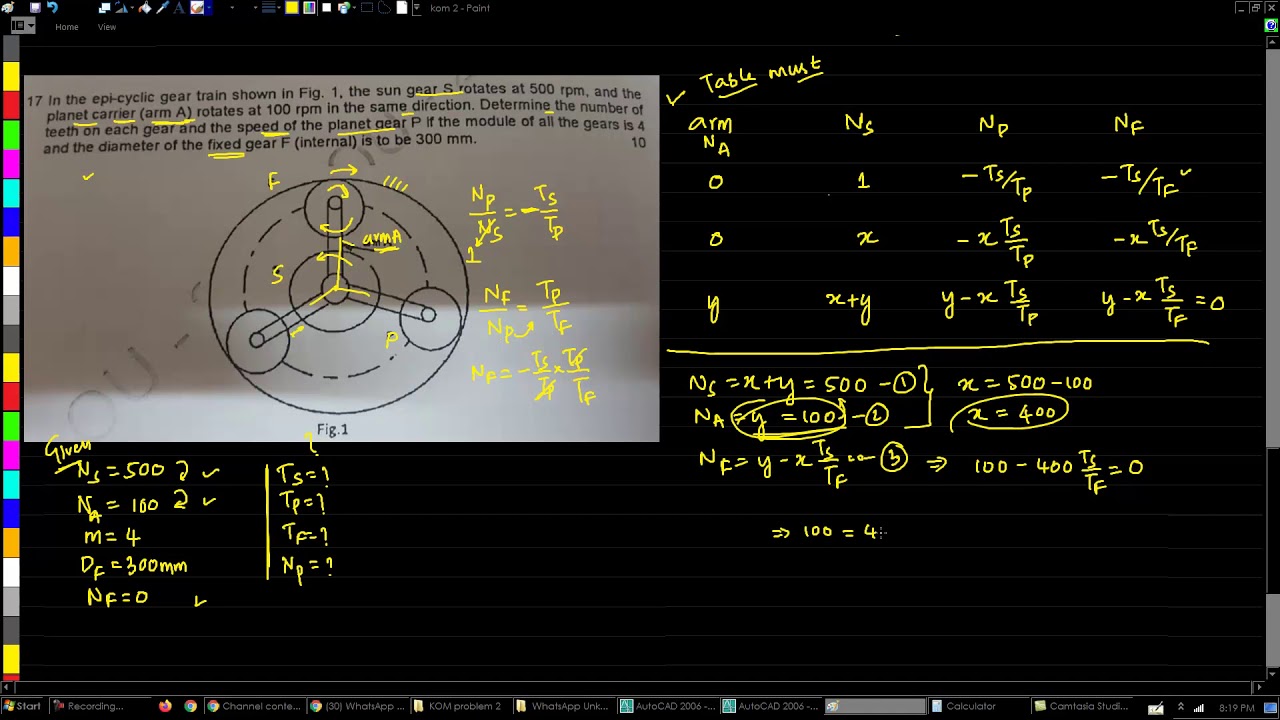1280x720 pixels.
Task: Select the Fill with color bucket tool
Action: click(145, 7)
